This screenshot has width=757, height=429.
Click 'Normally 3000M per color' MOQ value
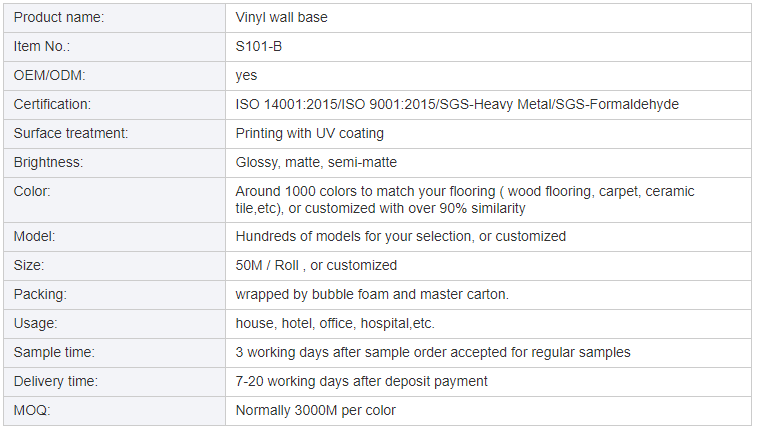click(x=316, y=411)
